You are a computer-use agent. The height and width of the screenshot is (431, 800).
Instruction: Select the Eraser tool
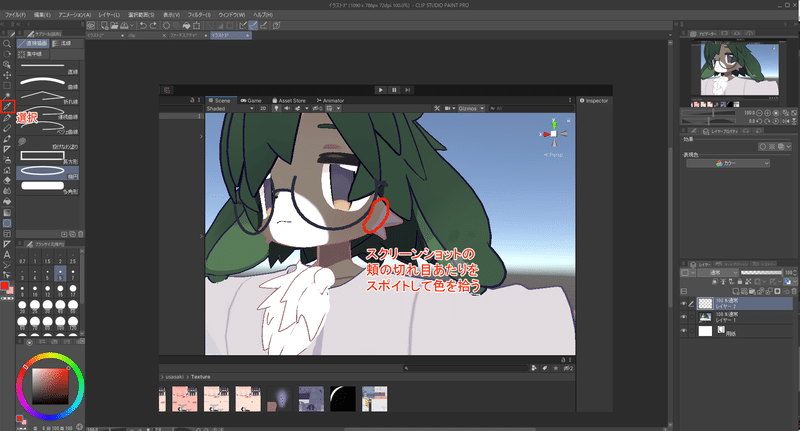coord(7,180)
